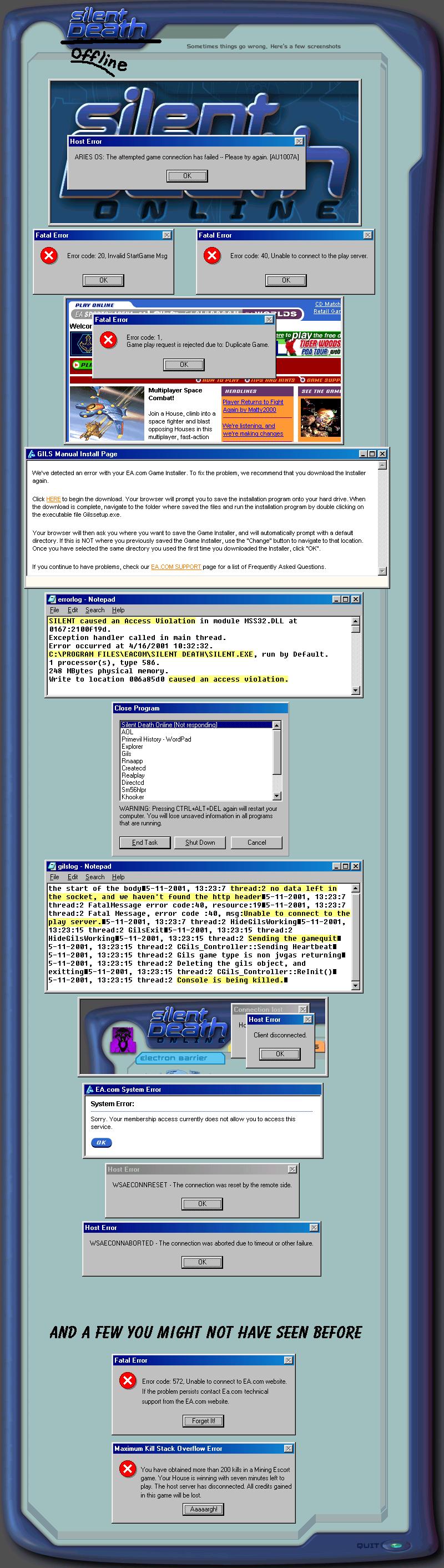Click the HERE download link in GILS page

click(x=54, y=499)
